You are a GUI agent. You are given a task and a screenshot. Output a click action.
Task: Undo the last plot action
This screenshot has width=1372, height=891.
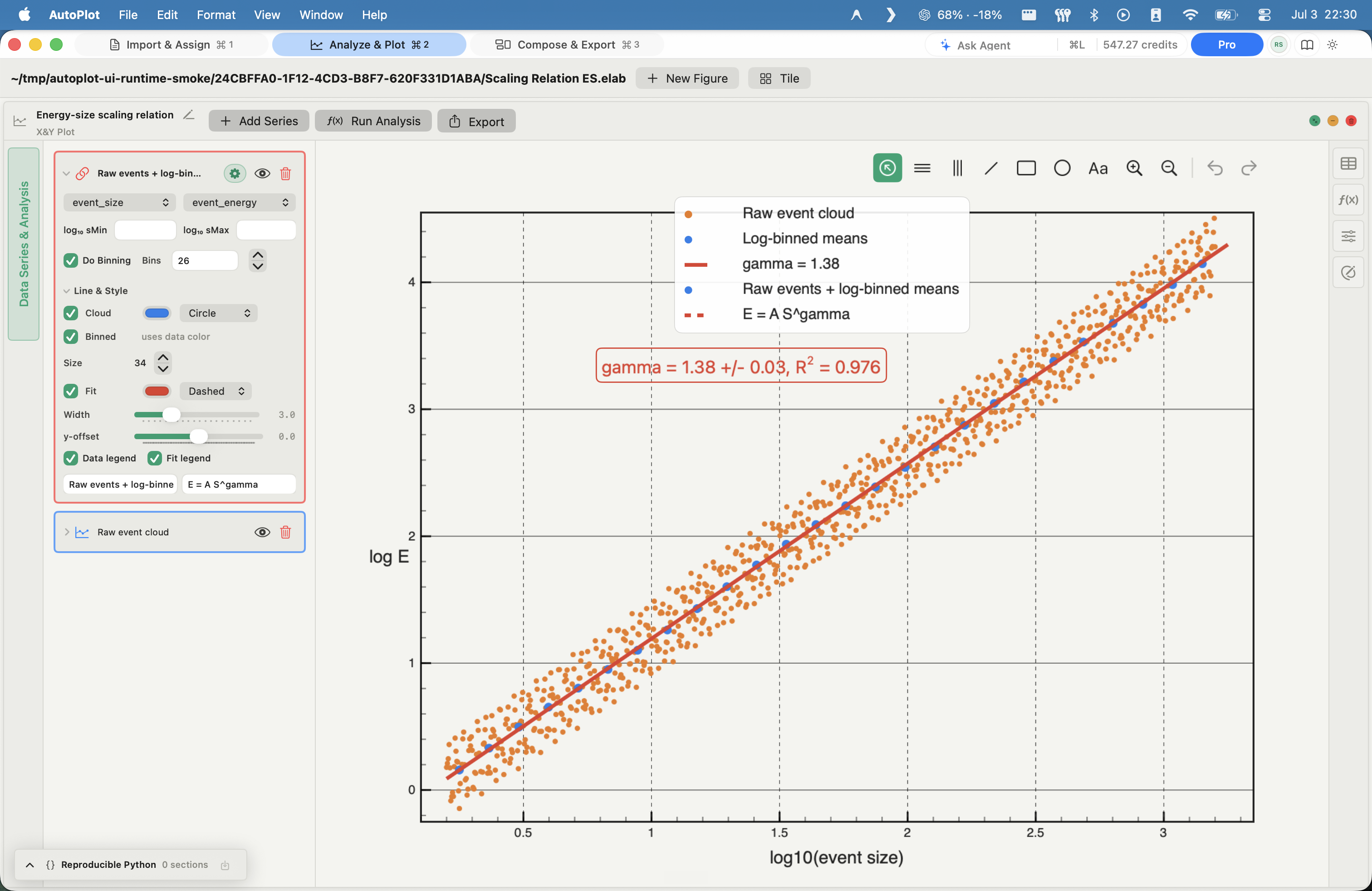1215,168
